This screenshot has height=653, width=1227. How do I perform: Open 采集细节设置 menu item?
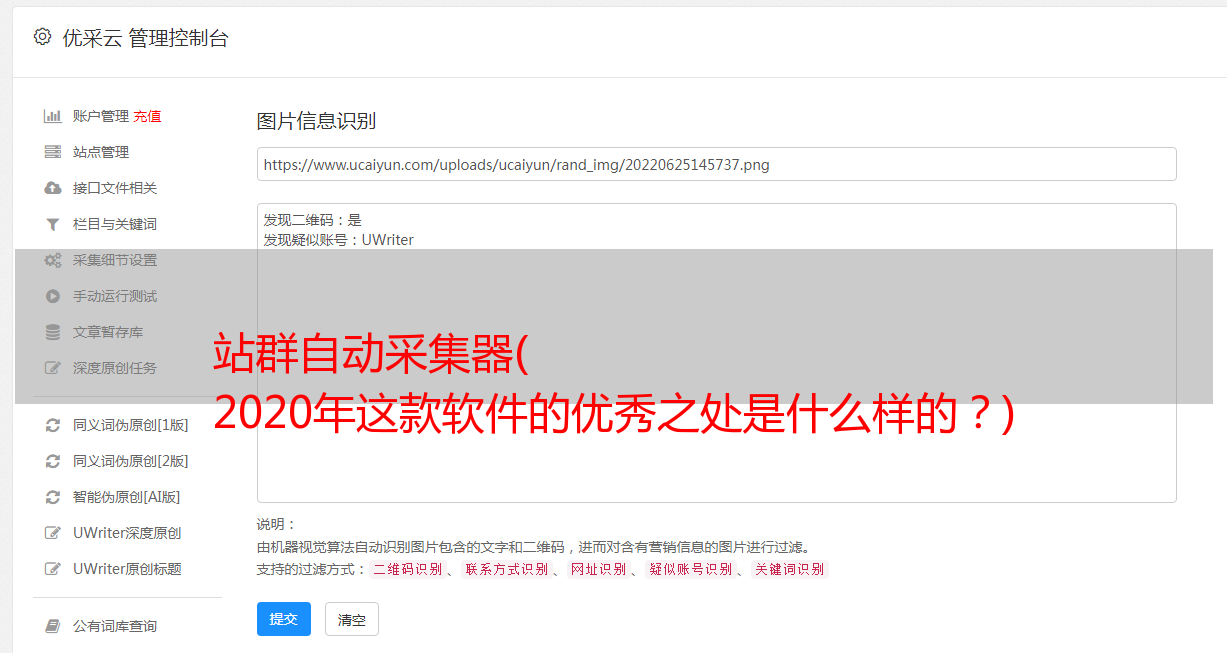pyautogui.click(x=115, y=260)
